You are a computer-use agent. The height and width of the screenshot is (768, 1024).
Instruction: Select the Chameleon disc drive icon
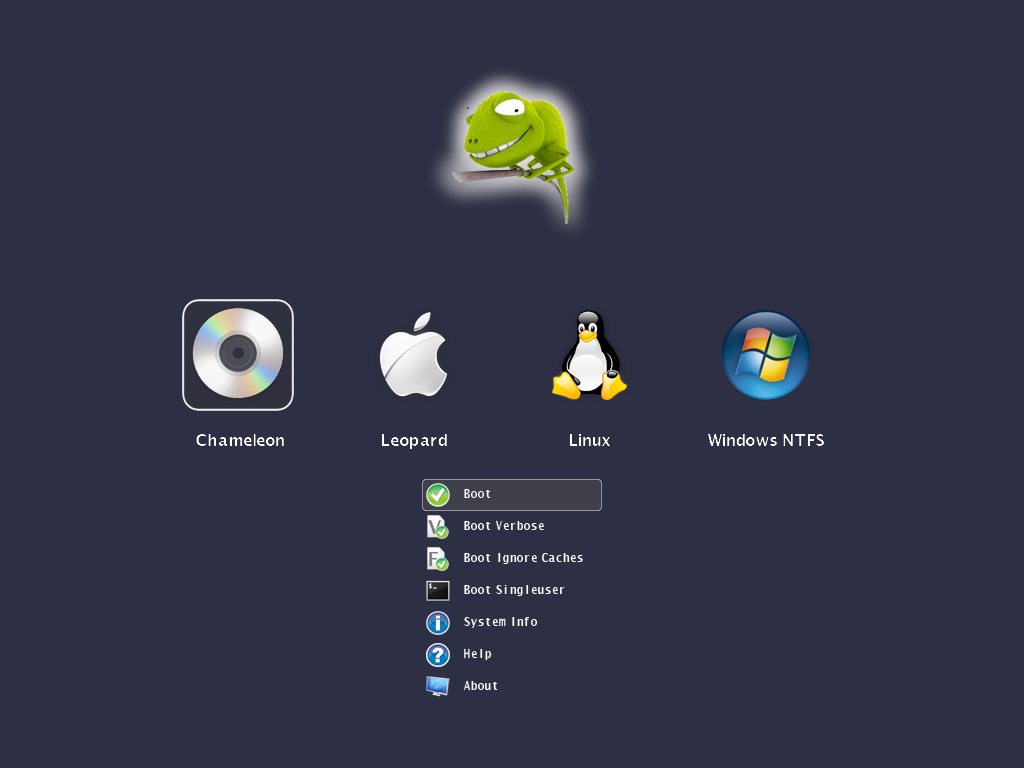pos(238,354)
